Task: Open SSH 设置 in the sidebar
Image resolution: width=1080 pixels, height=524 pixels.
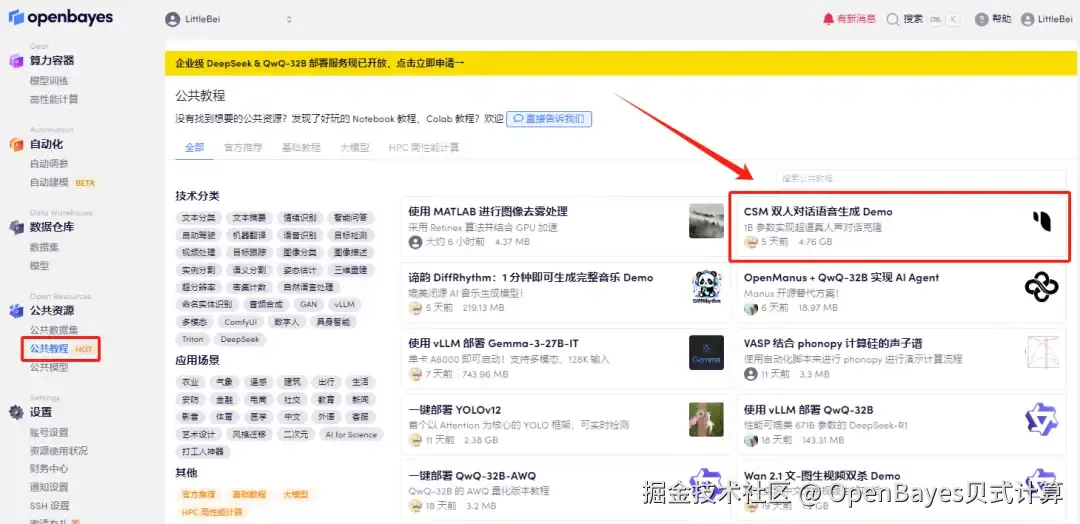Action: [x=50, y=505]
